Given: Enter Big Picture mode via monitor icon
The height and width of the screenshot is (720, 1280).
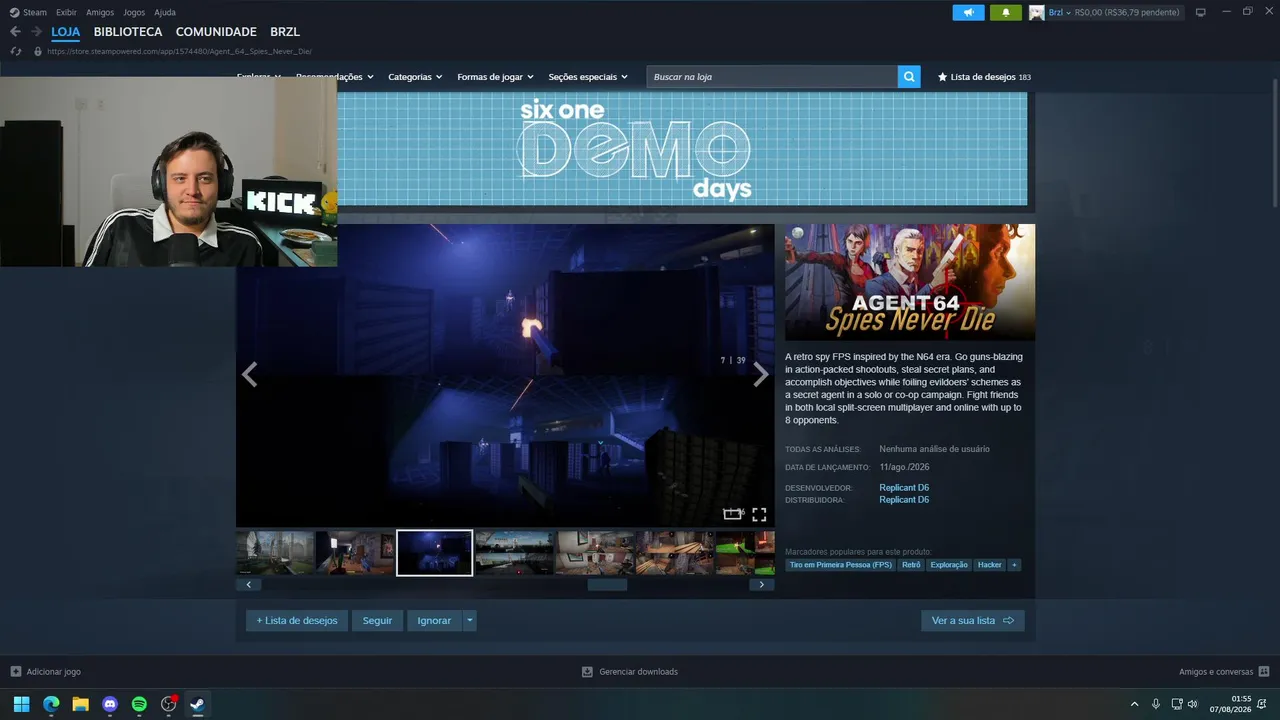Looking at the screenshot, I should (1201, 12).
